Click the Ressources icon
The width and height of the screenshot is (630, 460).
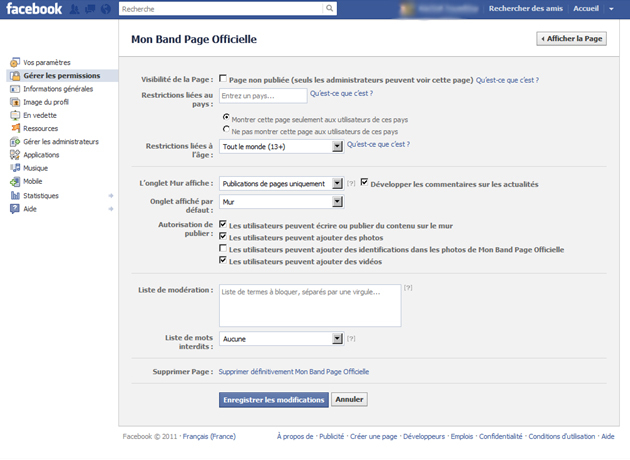(15, 128)
